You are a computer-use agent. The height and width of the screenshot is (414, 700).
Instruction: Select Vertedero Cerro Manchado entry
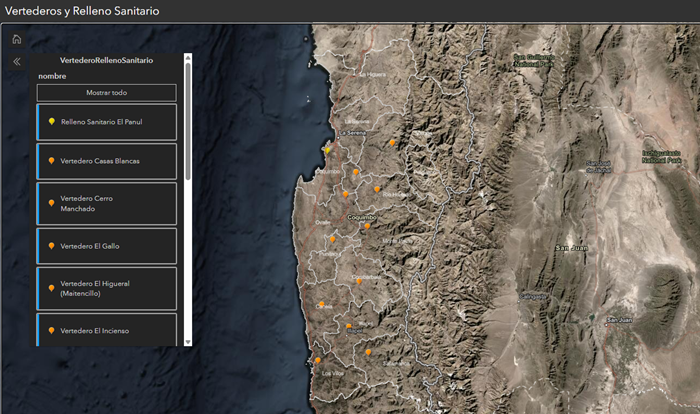(x=107, y=204)
